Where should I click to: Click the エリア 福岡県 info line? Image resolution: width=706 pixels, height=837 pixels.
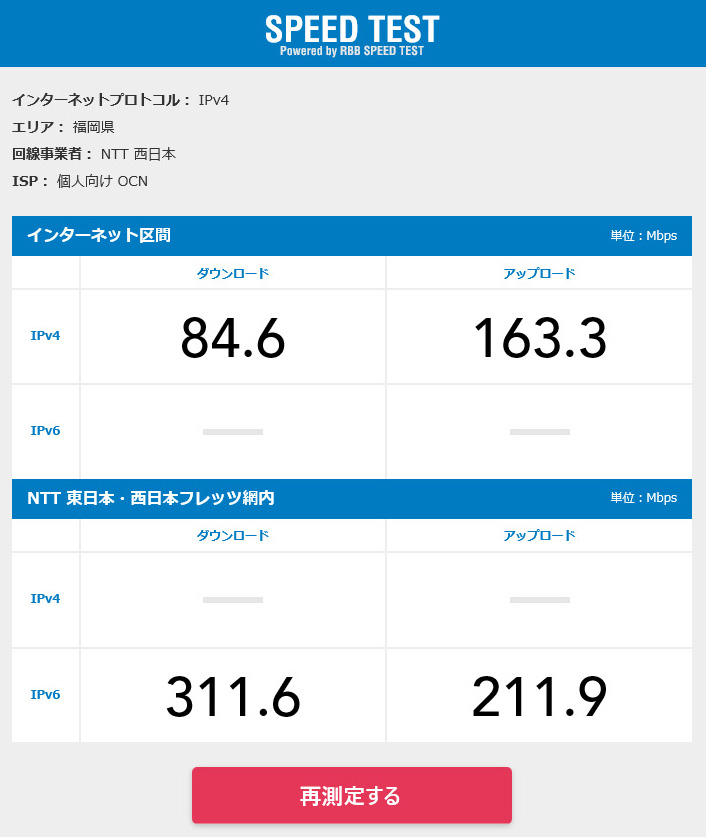[x=63, y=127]
